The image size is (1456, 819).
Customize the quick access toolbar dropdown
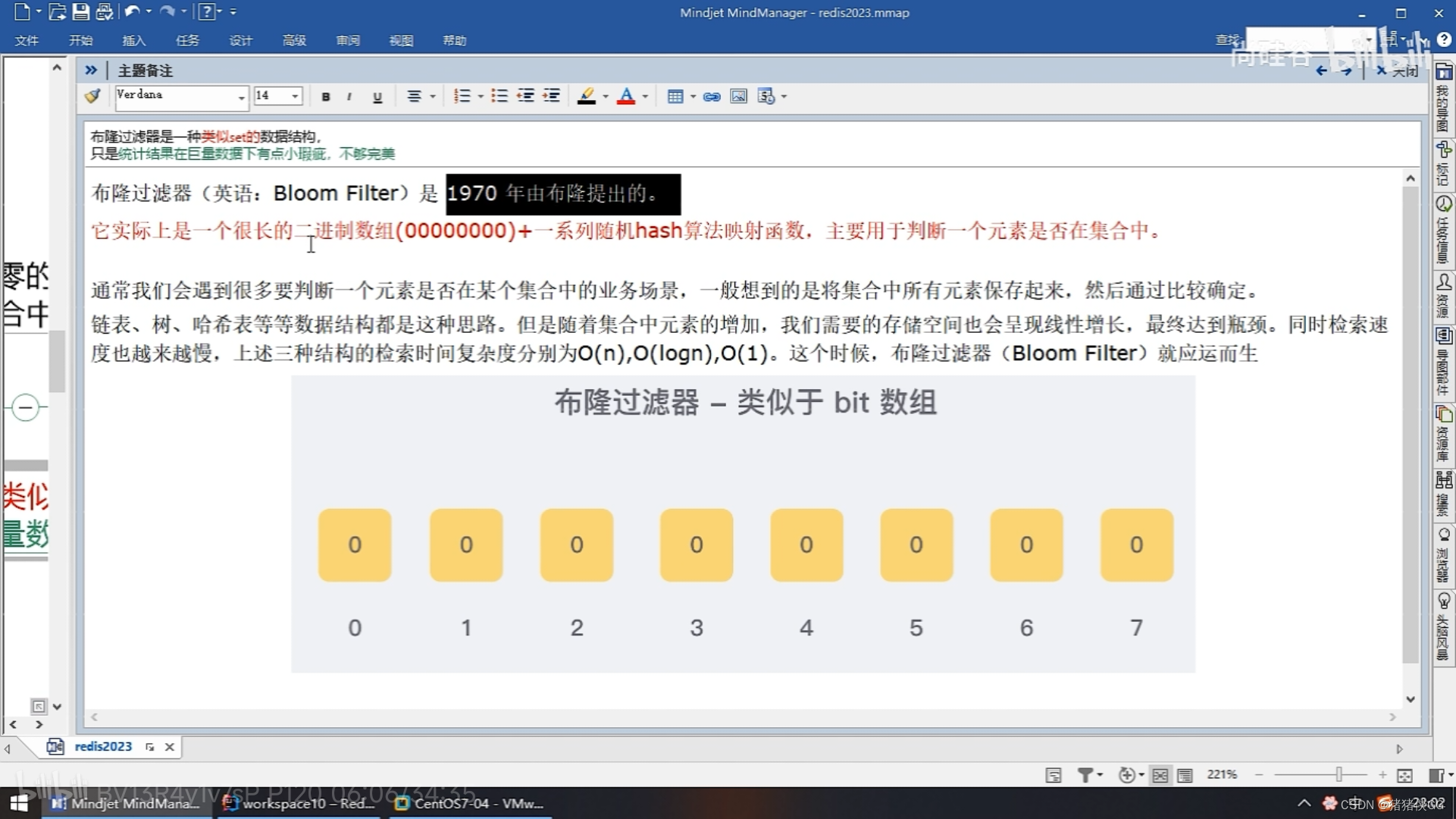[x=233, y=12]
